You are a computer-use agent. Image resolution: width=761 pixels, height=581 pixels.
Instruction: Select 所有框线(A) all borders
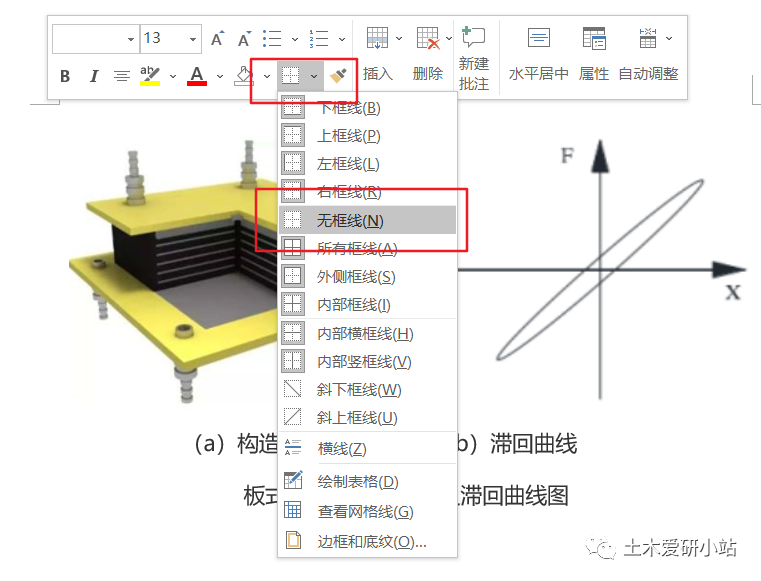368,249
